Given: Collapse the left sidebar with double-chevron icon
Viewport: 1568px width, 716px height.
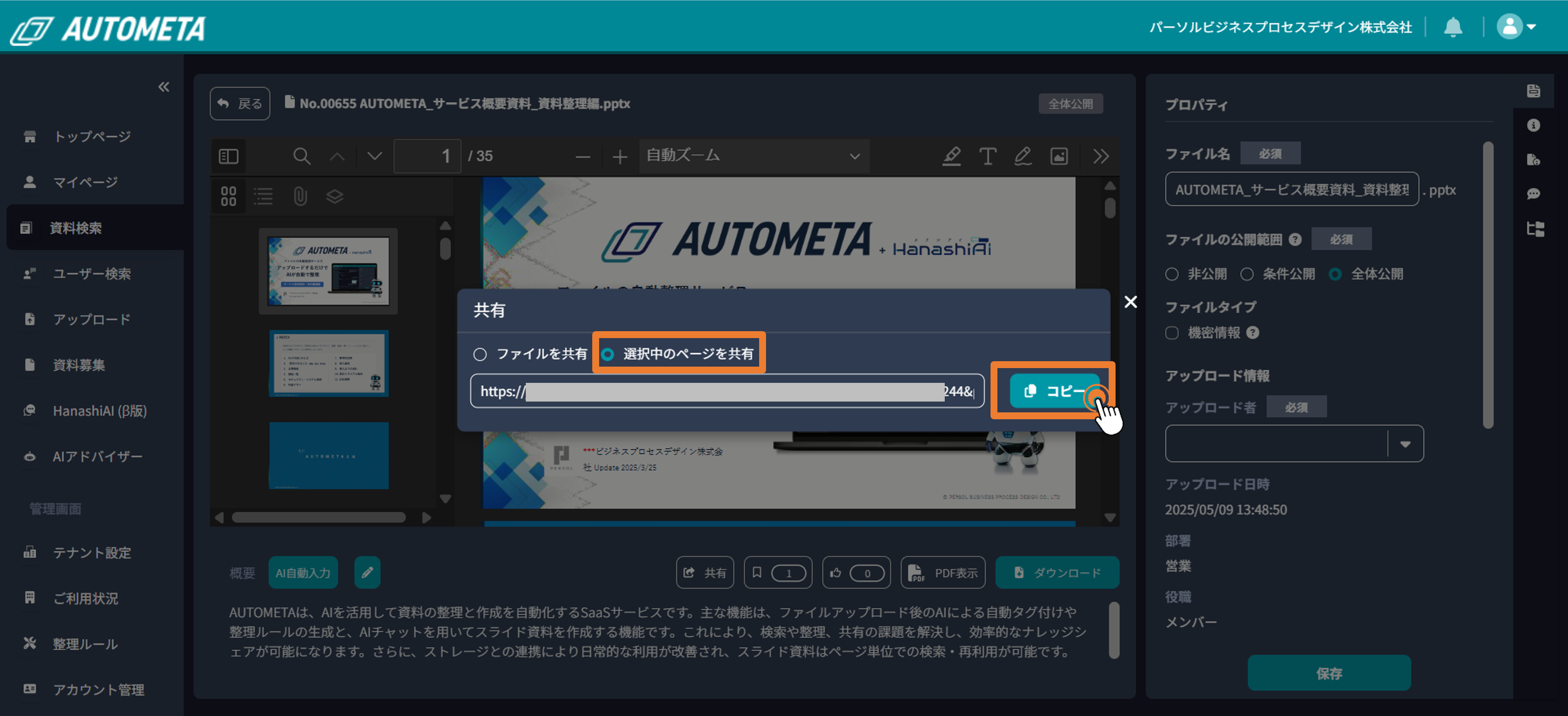Looking at the screenshot, I should 164,87.
